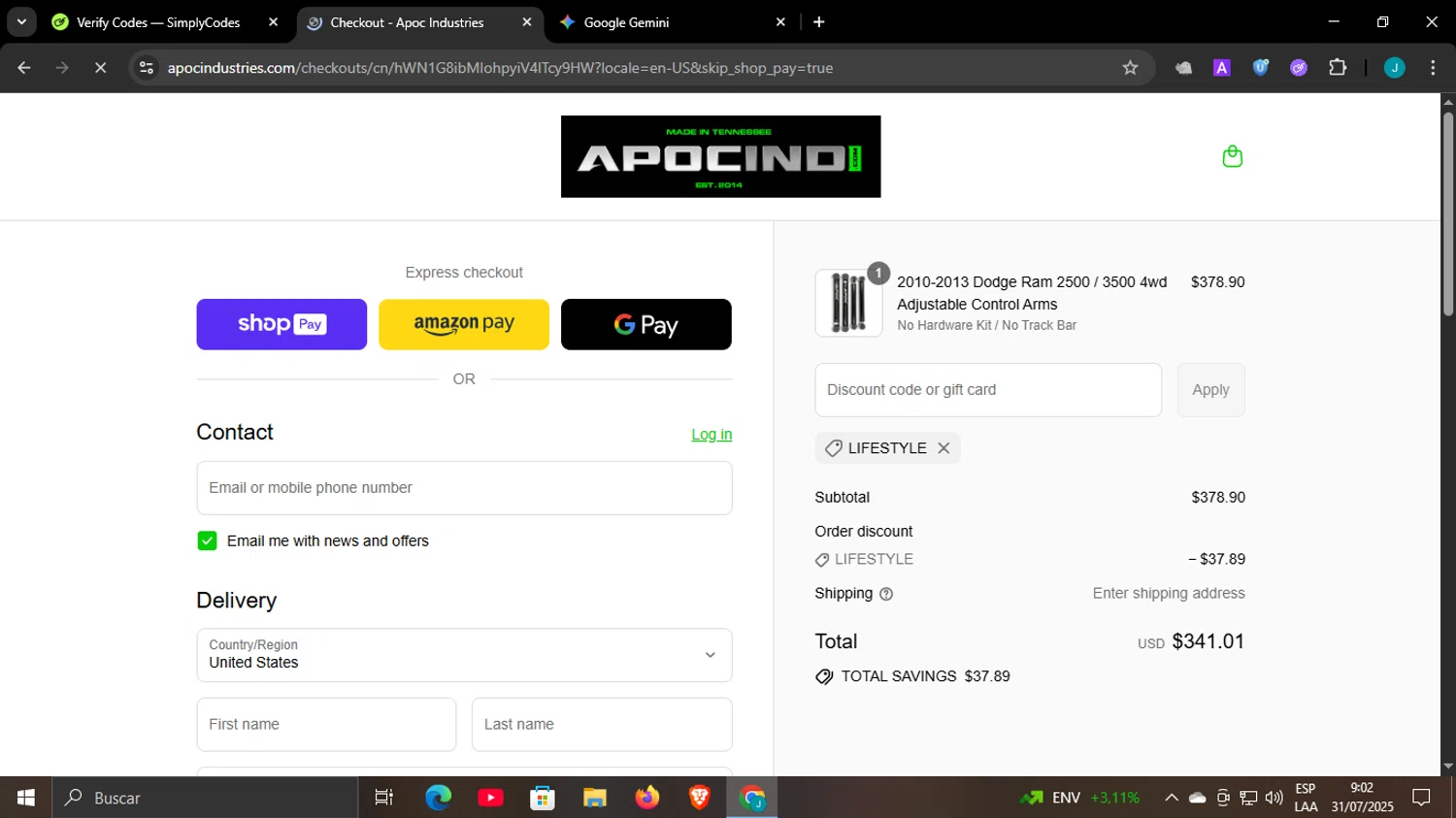The image size is (1456, 818).
Task: Open Task View on the taskbar
Action: click(384, 798)
